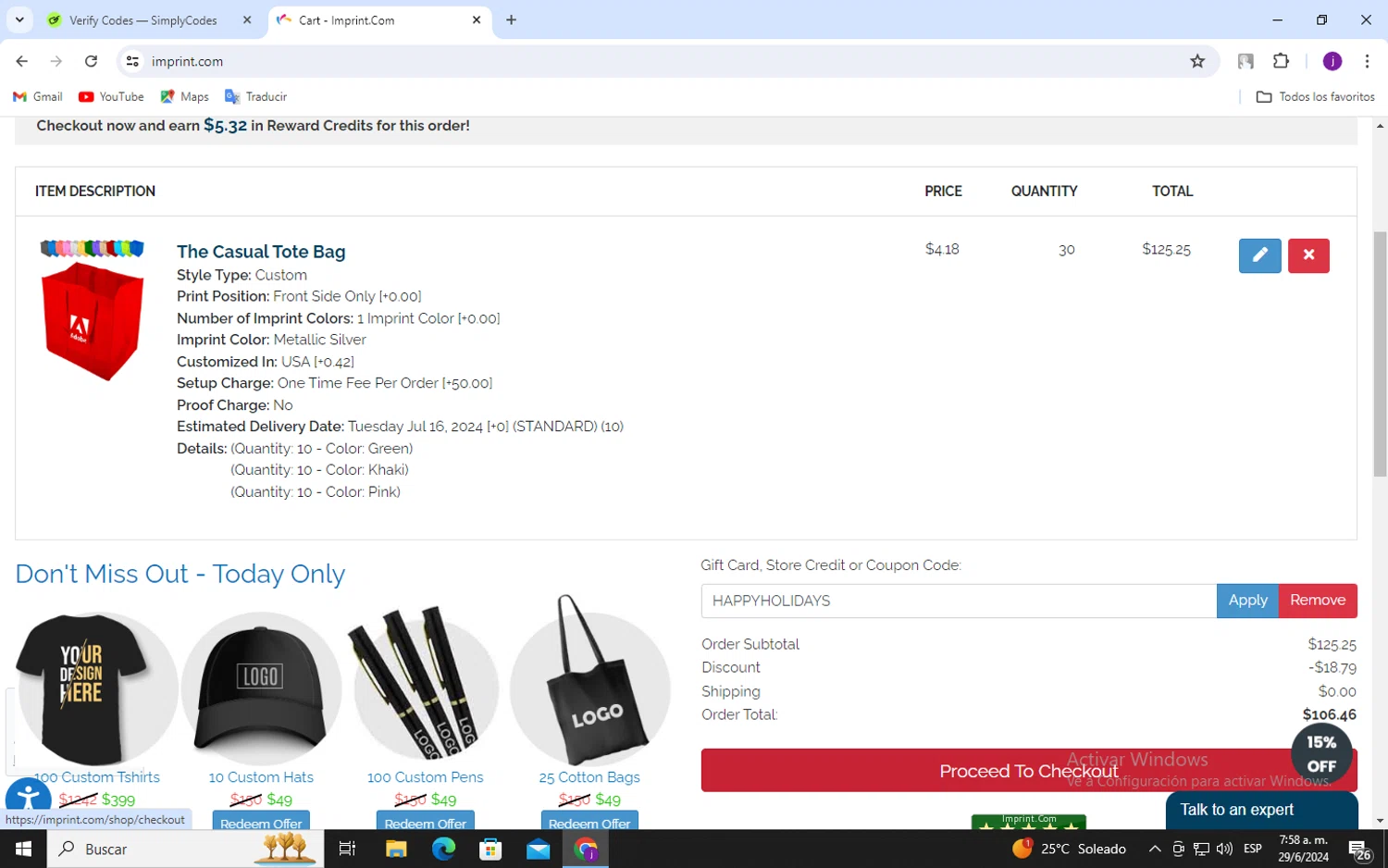Redeem Offer for 25 Cotton Bags
1388x868 pixels.
point(589,821)
